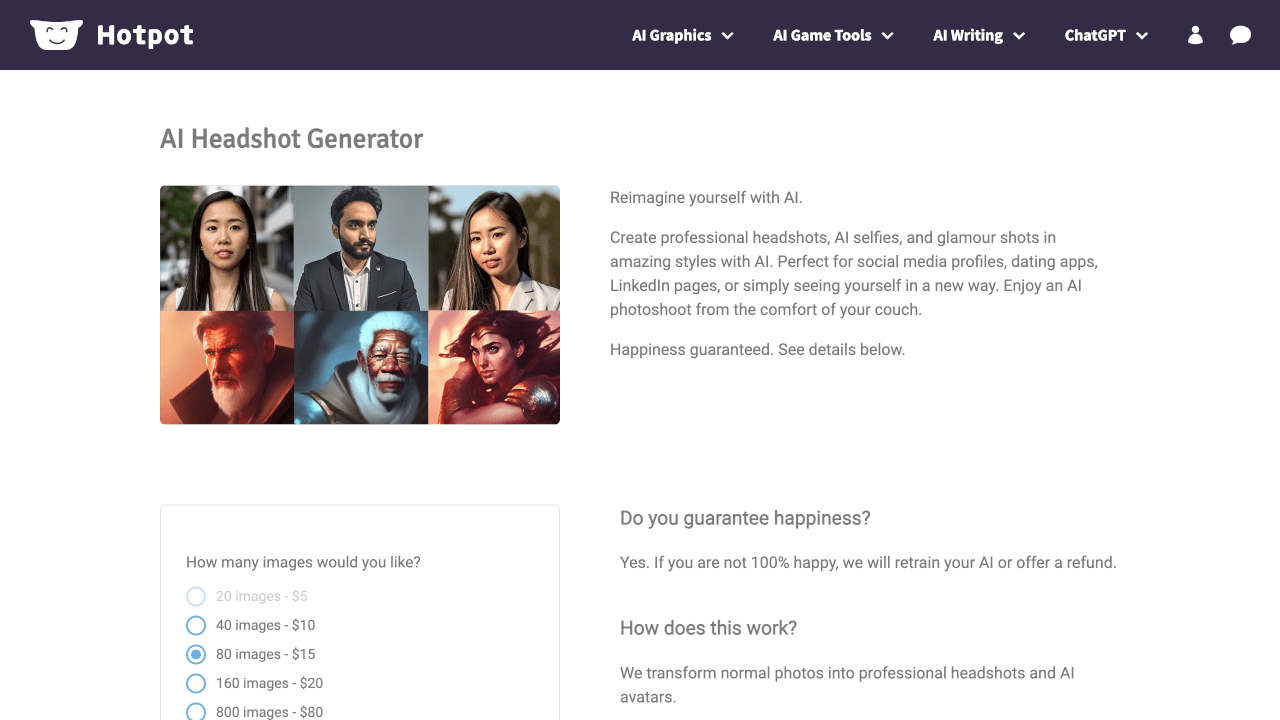
Task: Open the ChatGPT menu item
Action: click(1106, 35)
